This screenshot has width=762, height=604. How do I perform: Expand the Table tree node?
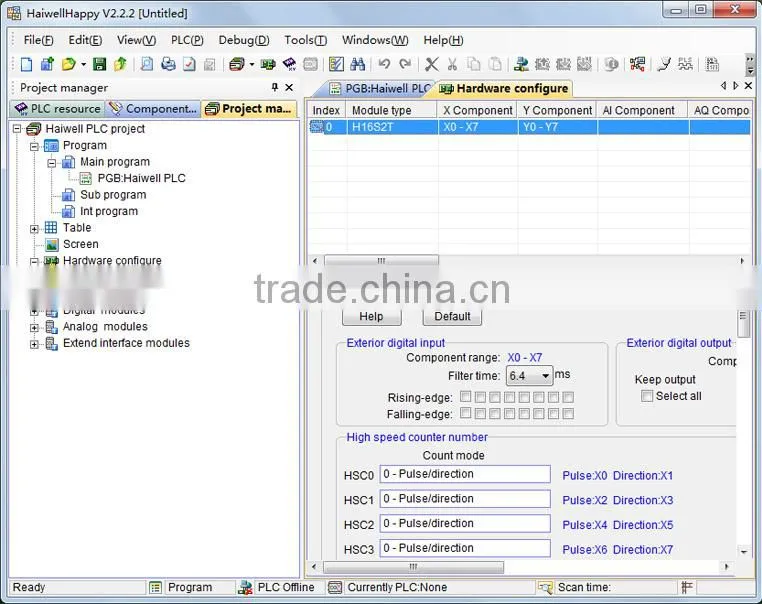pos(35,228)
